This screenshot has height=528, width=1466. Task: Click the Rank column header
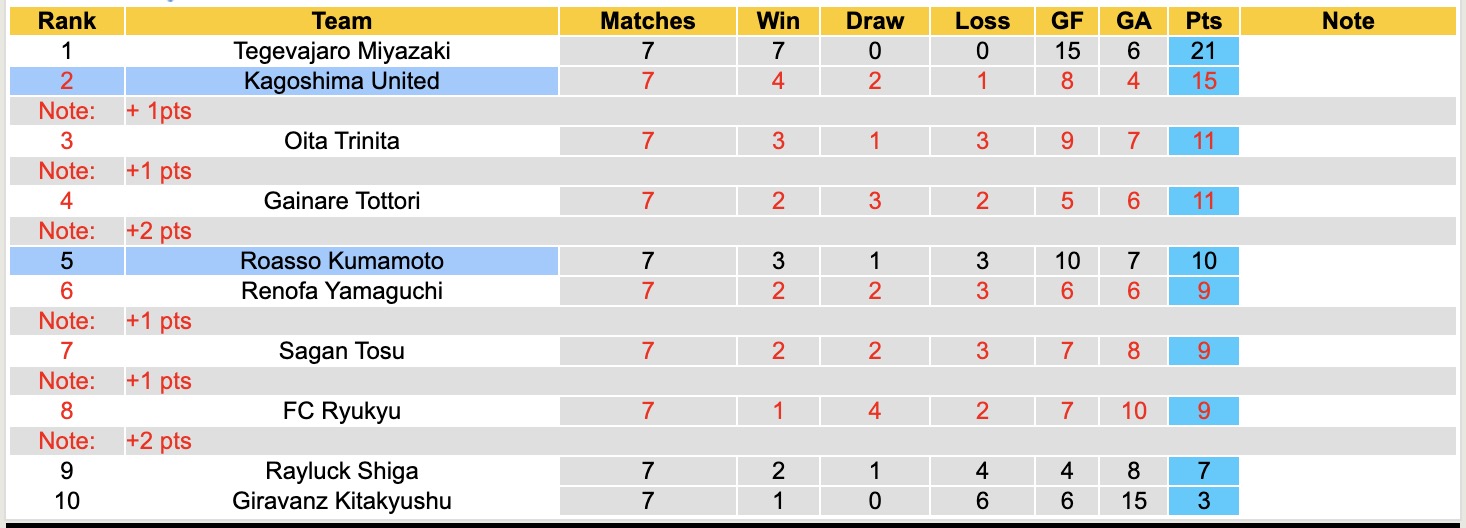tap(66, 21)
